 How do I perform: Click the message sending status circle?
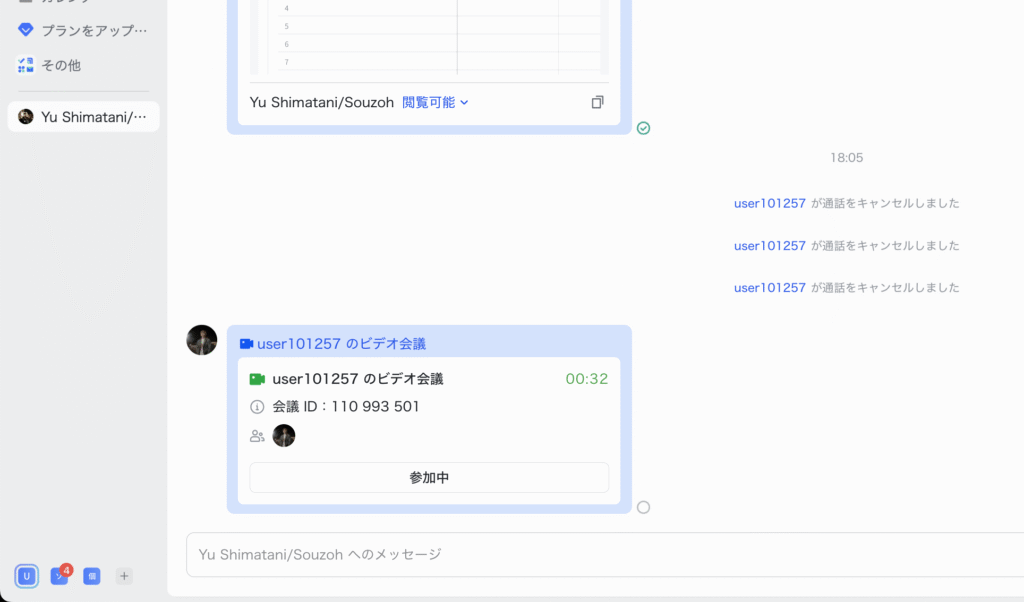click(x=643, y=507)
